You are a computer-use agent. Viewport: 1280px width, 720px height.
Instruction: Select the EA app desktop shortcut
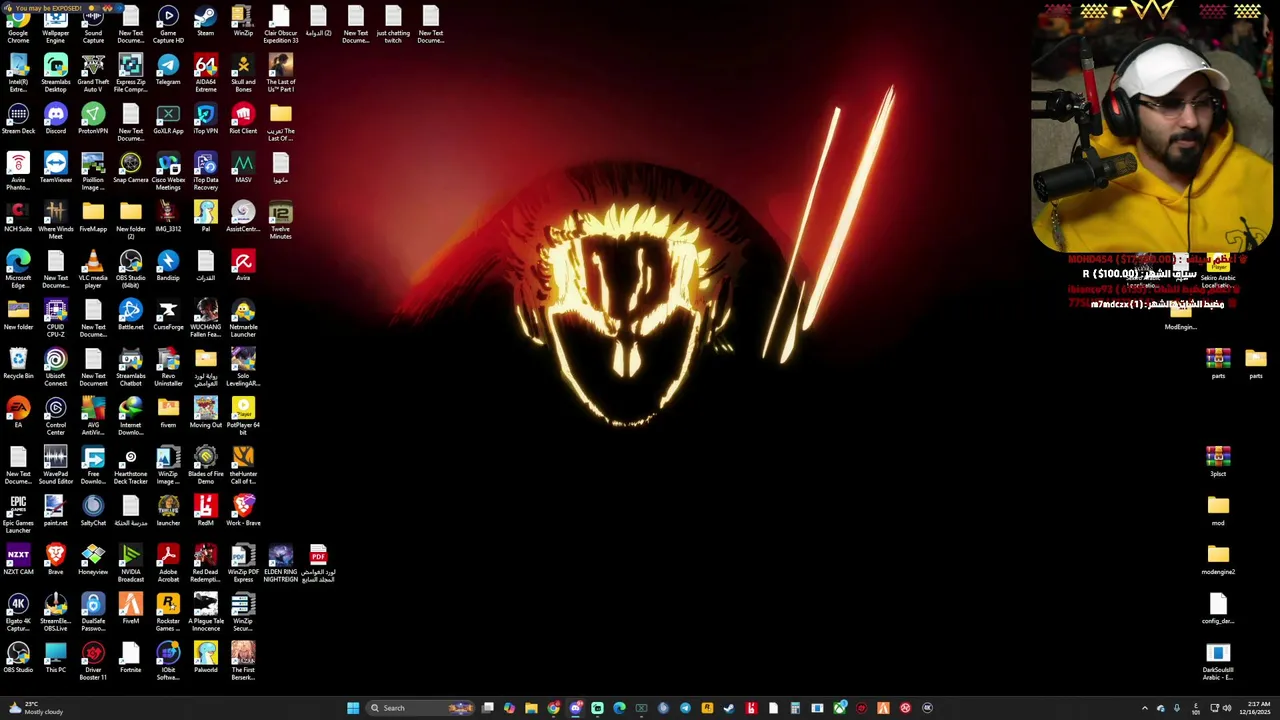click(18, 414)
